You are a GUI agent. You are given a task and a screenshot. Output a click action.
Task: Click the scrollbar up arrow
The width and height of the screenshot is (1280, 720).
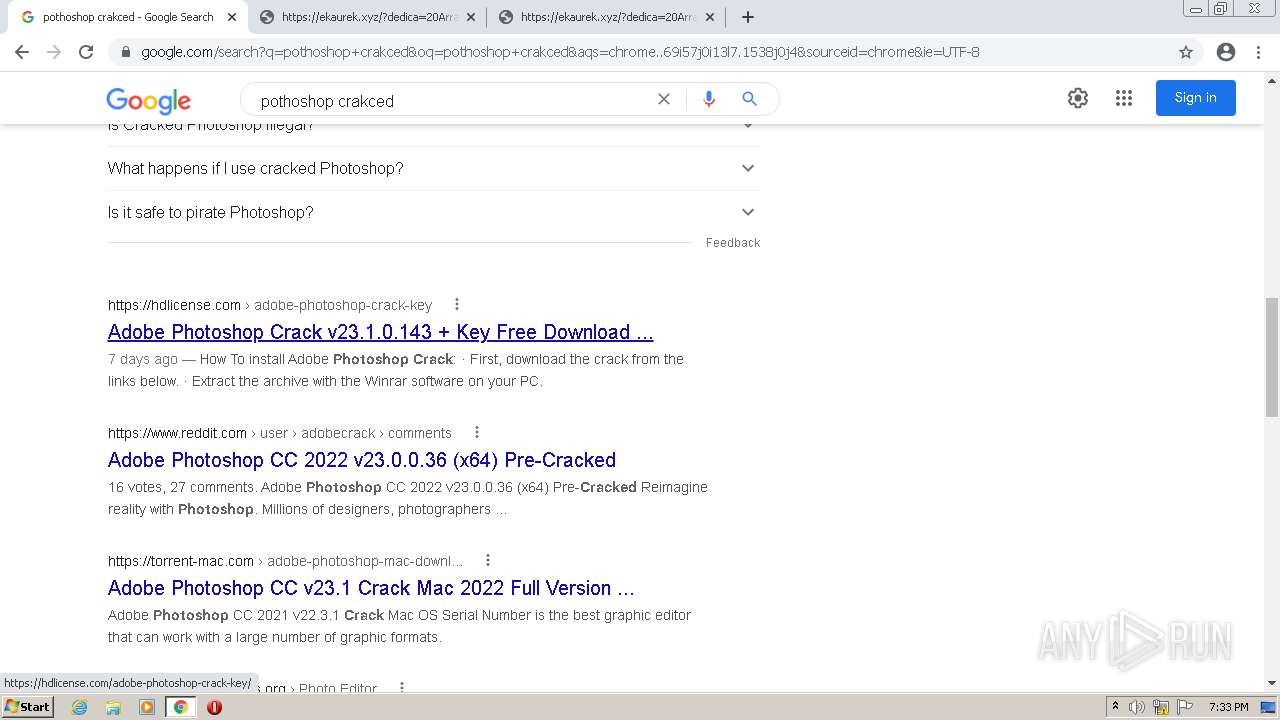(1272, 79)
